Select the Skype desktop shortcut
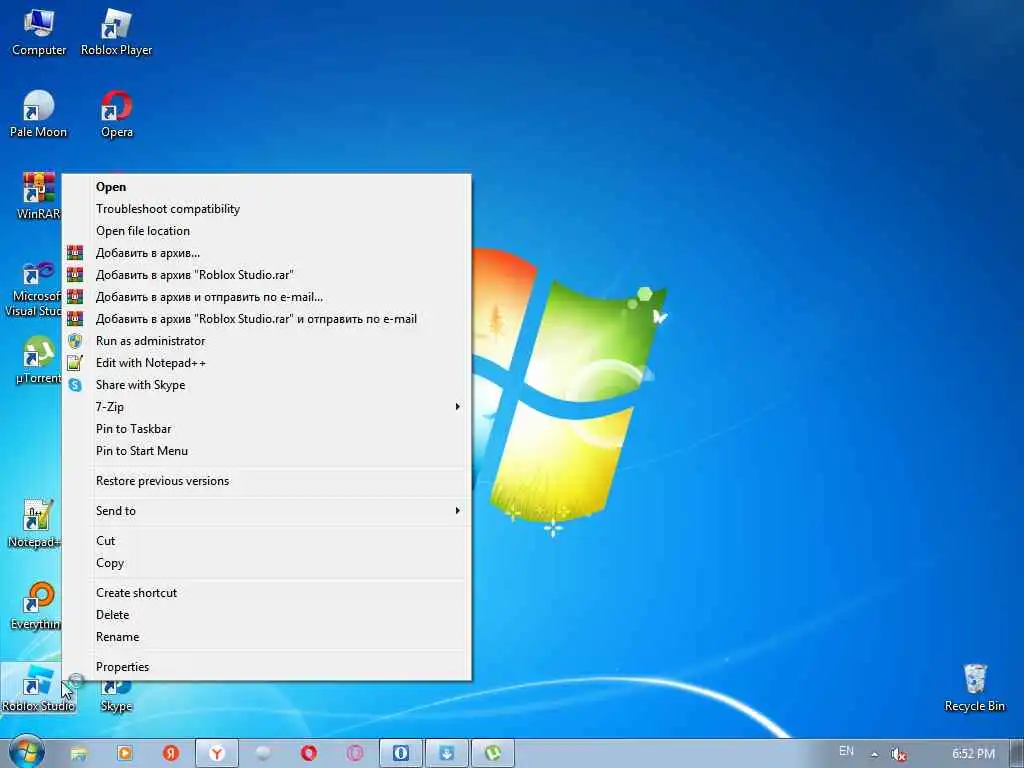The width and height of the screenshot is (1024, 768). coord(116,696)
